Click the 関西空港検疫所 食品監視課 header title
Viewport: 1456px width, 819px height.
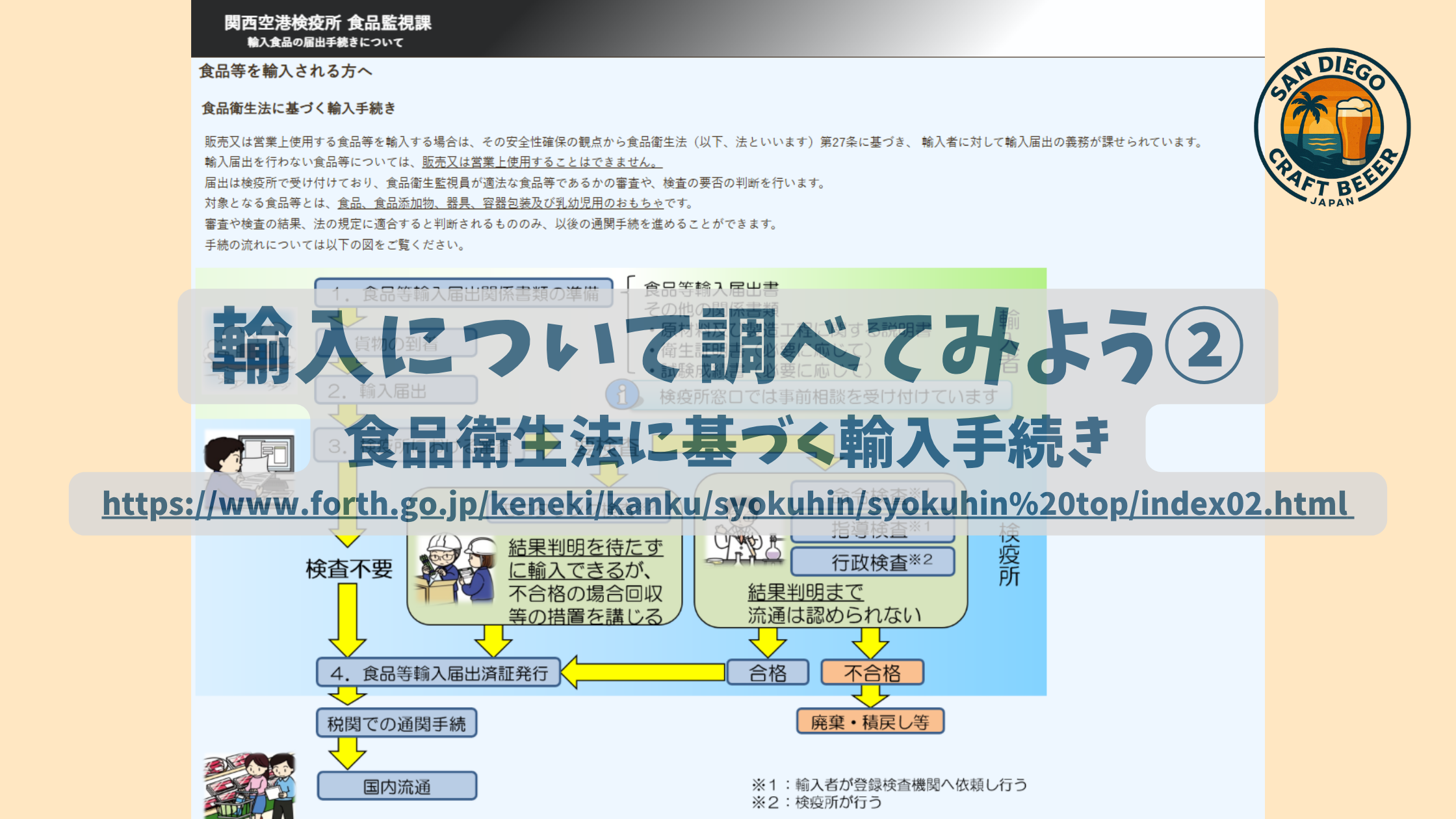click(328, 23)
